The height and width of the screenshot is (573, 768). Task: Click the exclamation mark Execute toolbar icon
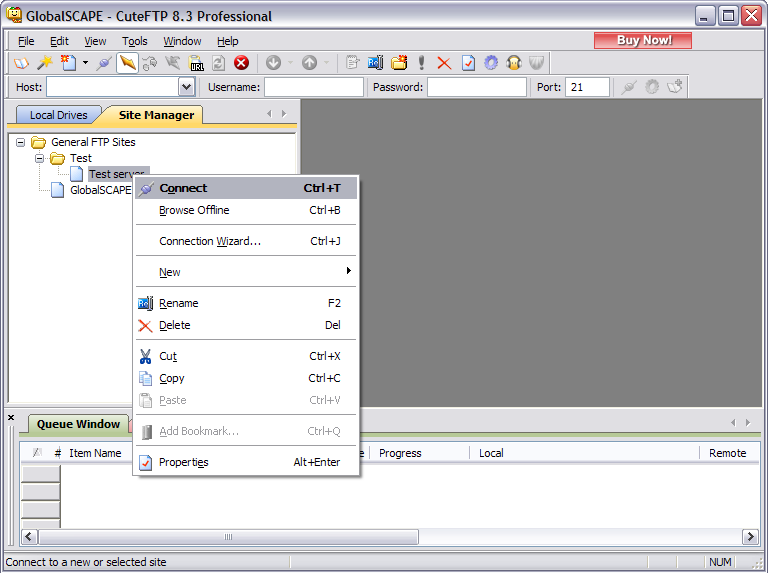point(421,63)
